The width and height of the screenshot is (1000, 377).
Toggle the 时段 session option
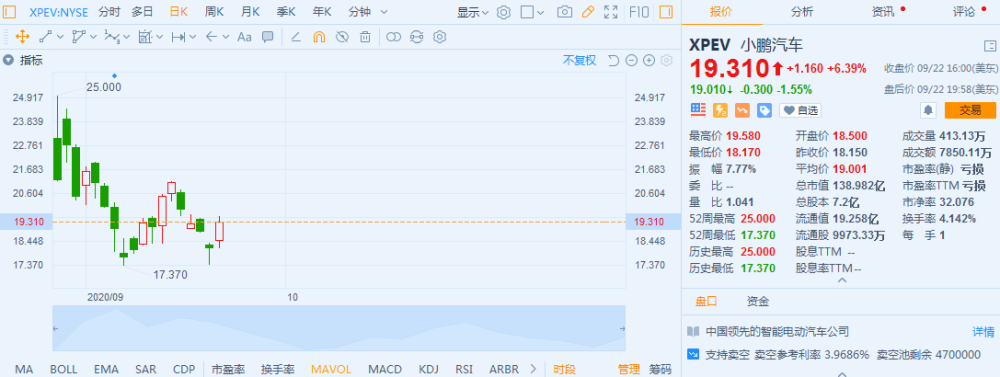[564, 369]
